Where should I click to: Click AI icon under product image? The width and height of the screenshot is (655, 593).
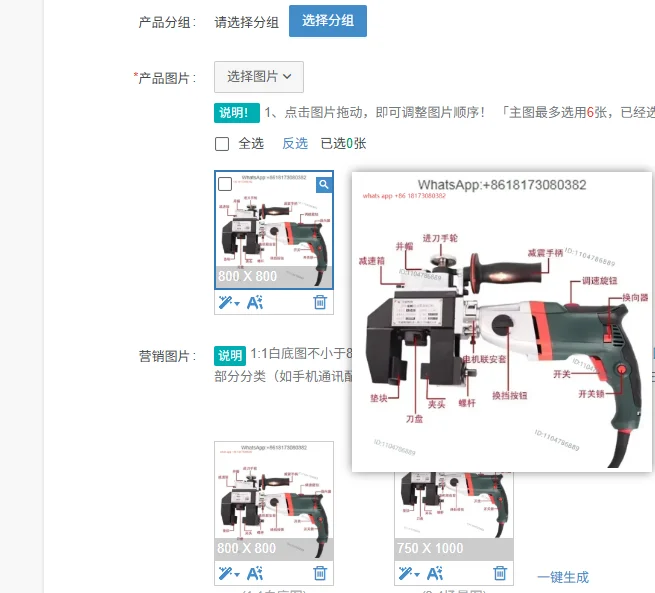pos(254,302)
